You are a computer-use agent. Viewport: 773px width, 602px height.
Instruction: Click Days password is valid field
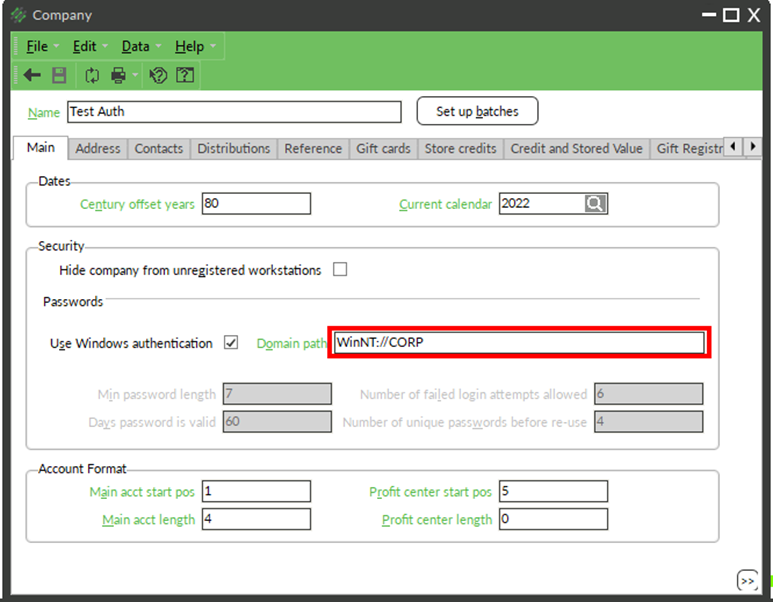(x=277, y=422)
